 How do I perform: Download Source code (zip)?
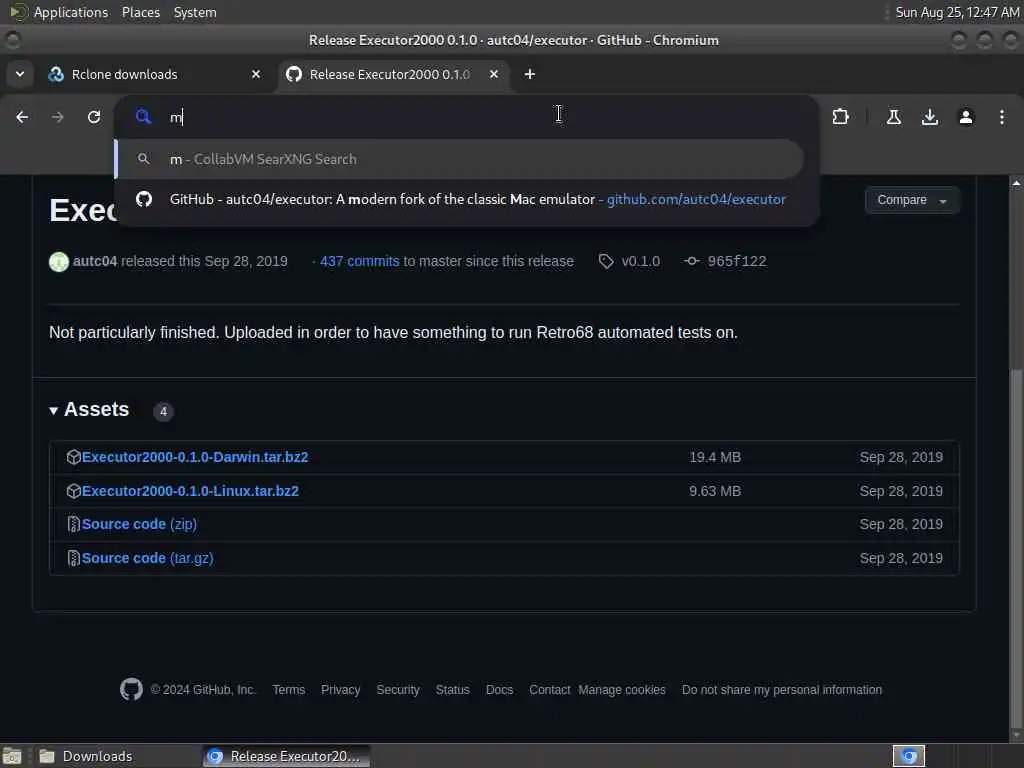pyautogui.click(x=139, y=524)
